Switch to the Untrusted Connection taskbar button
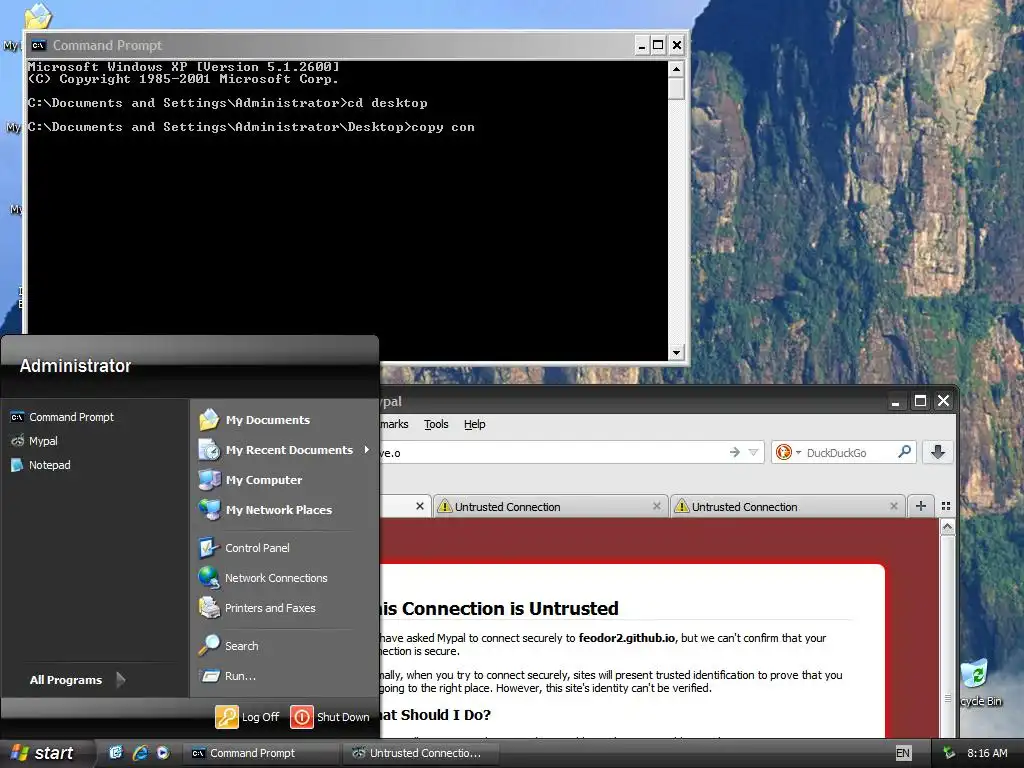 [421, 753]
